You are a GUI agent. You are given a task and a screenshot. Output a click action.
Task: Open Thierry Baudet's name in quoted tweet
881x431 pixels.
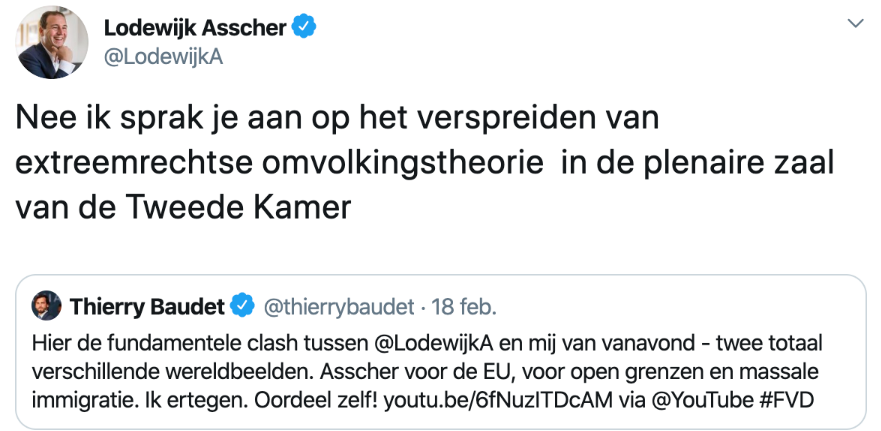[x=147, y=307]
